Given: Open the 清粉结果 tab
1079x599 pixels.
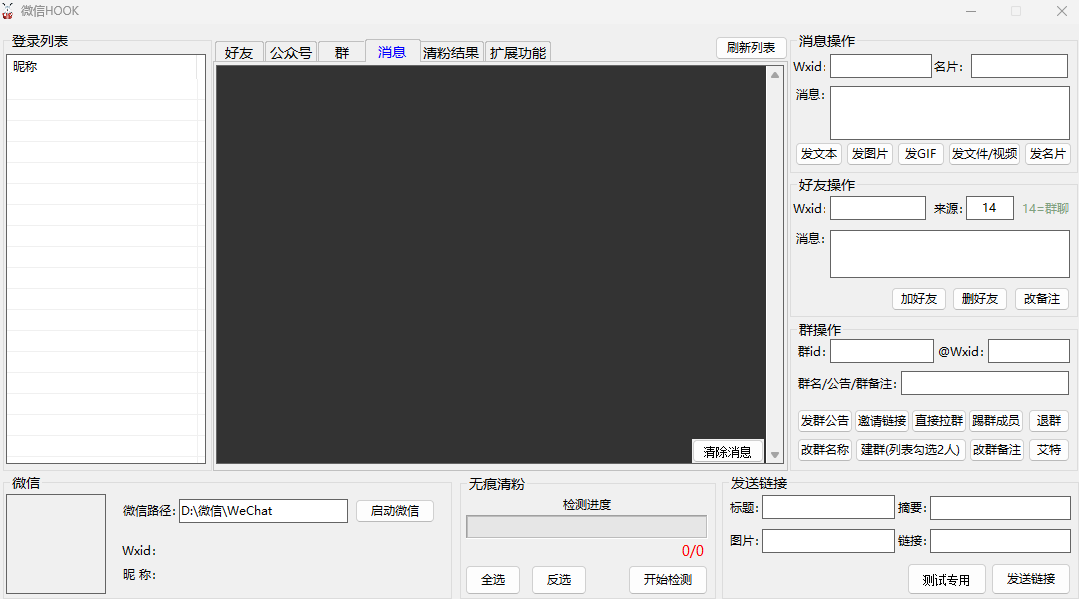Looking at the screenshot, I should tap(451, 53).
